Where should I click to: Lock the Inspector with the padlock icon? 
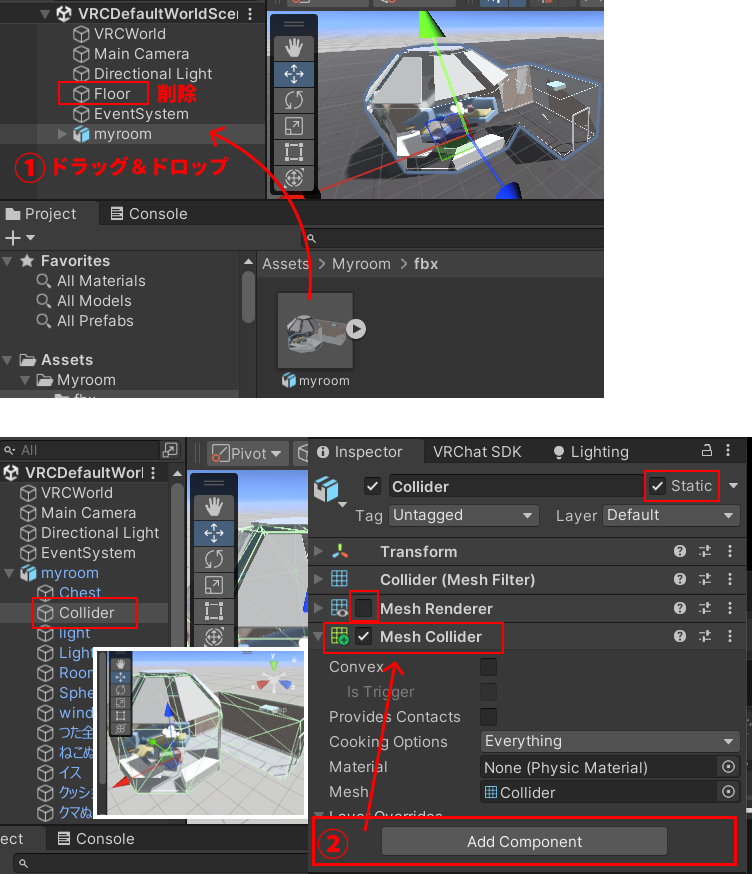click(707, 451)
